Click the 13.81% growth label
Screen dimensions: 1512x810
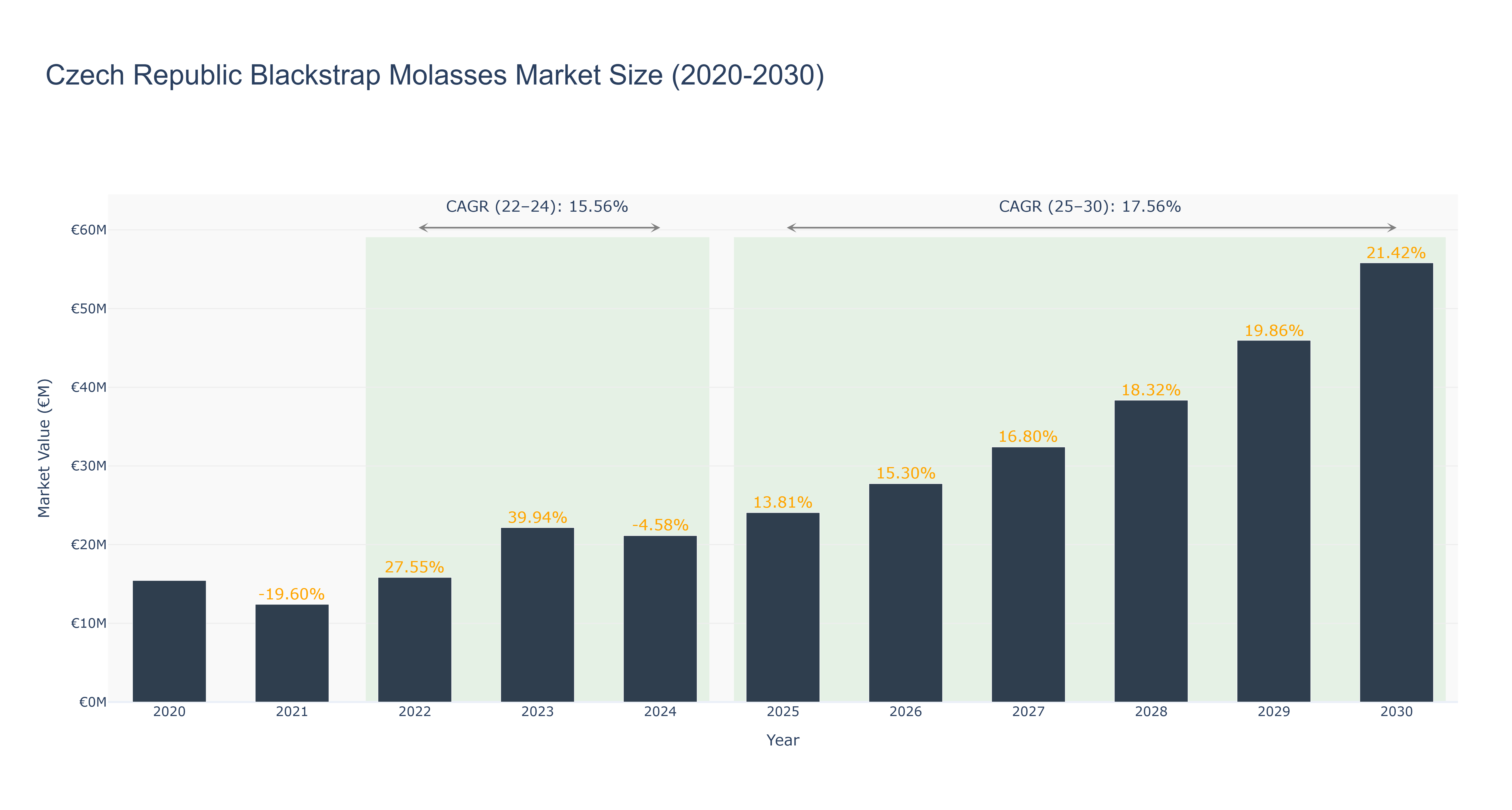click(x=782, y=502)
